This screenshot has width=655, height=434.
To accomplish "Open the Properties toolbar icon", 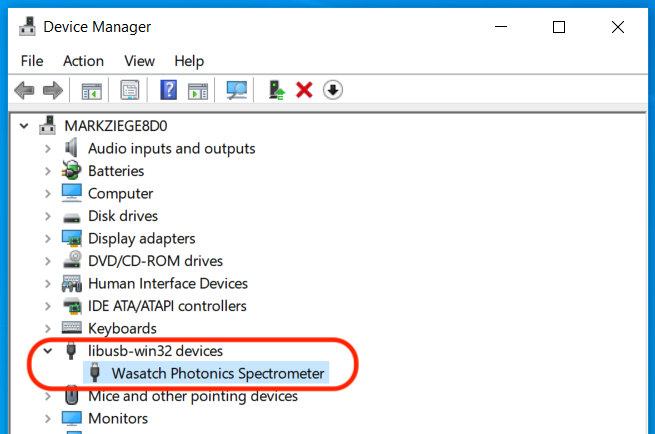I will [130, 91].
